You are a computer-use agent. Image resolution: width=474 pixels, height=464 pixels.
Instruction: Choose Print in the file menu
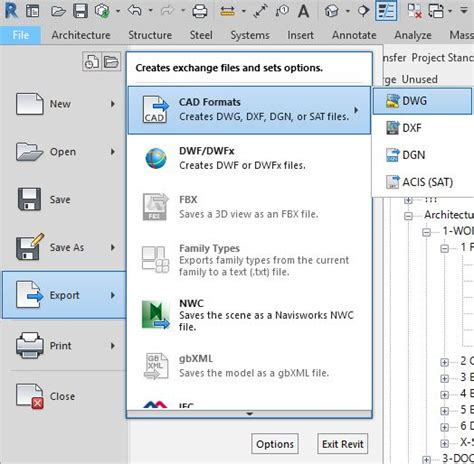point(64,346)
